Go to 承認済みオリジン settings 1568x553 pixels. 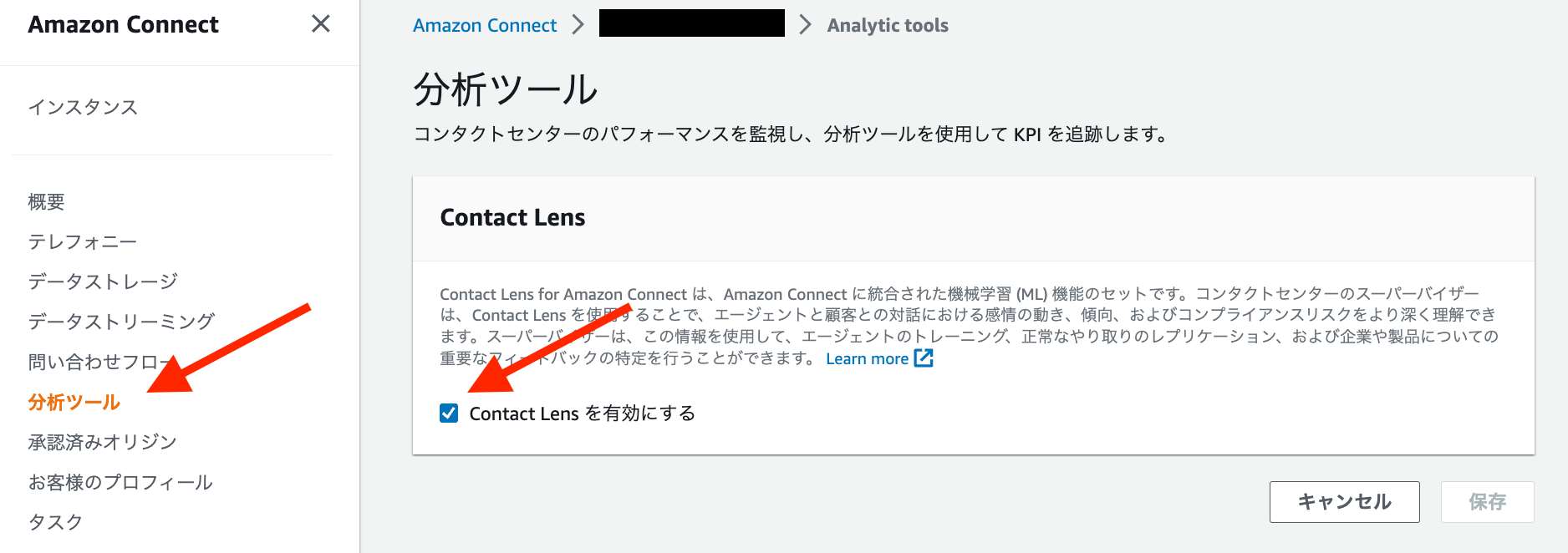pos(102,441)
